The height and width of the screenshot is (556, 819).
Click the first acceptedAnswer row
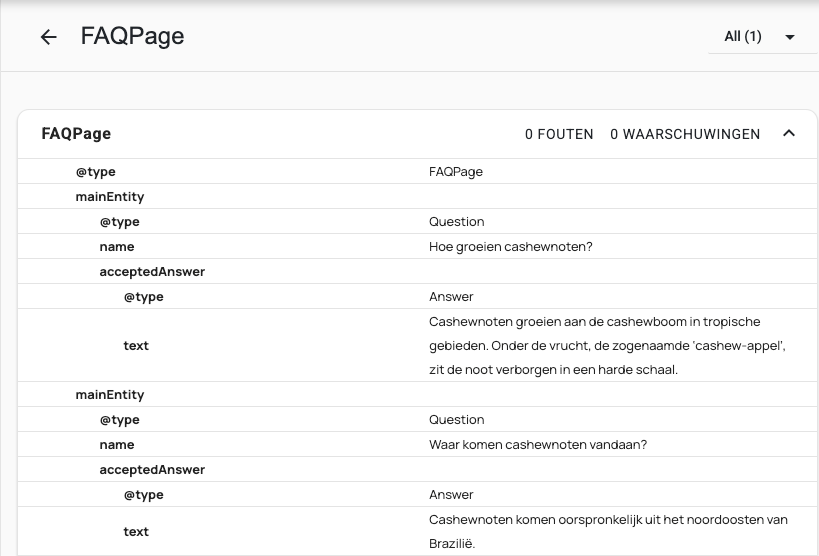click(152, 271)
